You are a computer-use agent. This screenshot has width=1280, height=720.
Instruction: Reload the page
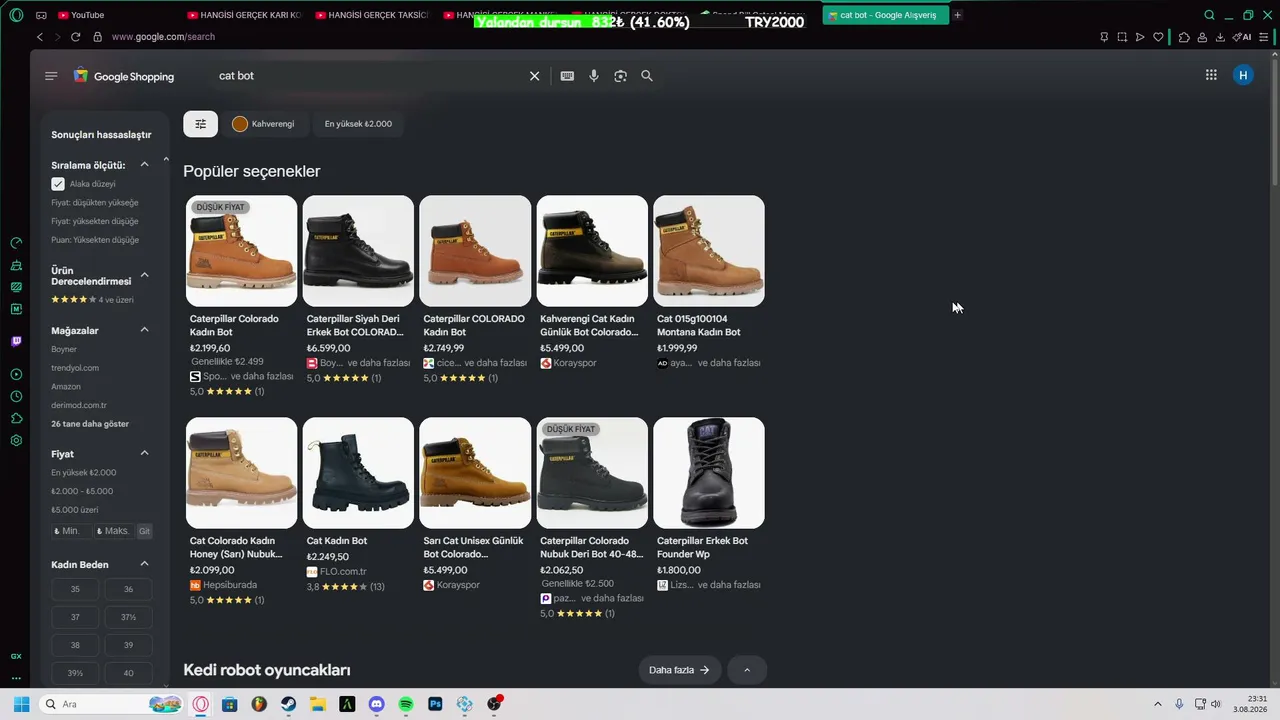click(75, 37)
